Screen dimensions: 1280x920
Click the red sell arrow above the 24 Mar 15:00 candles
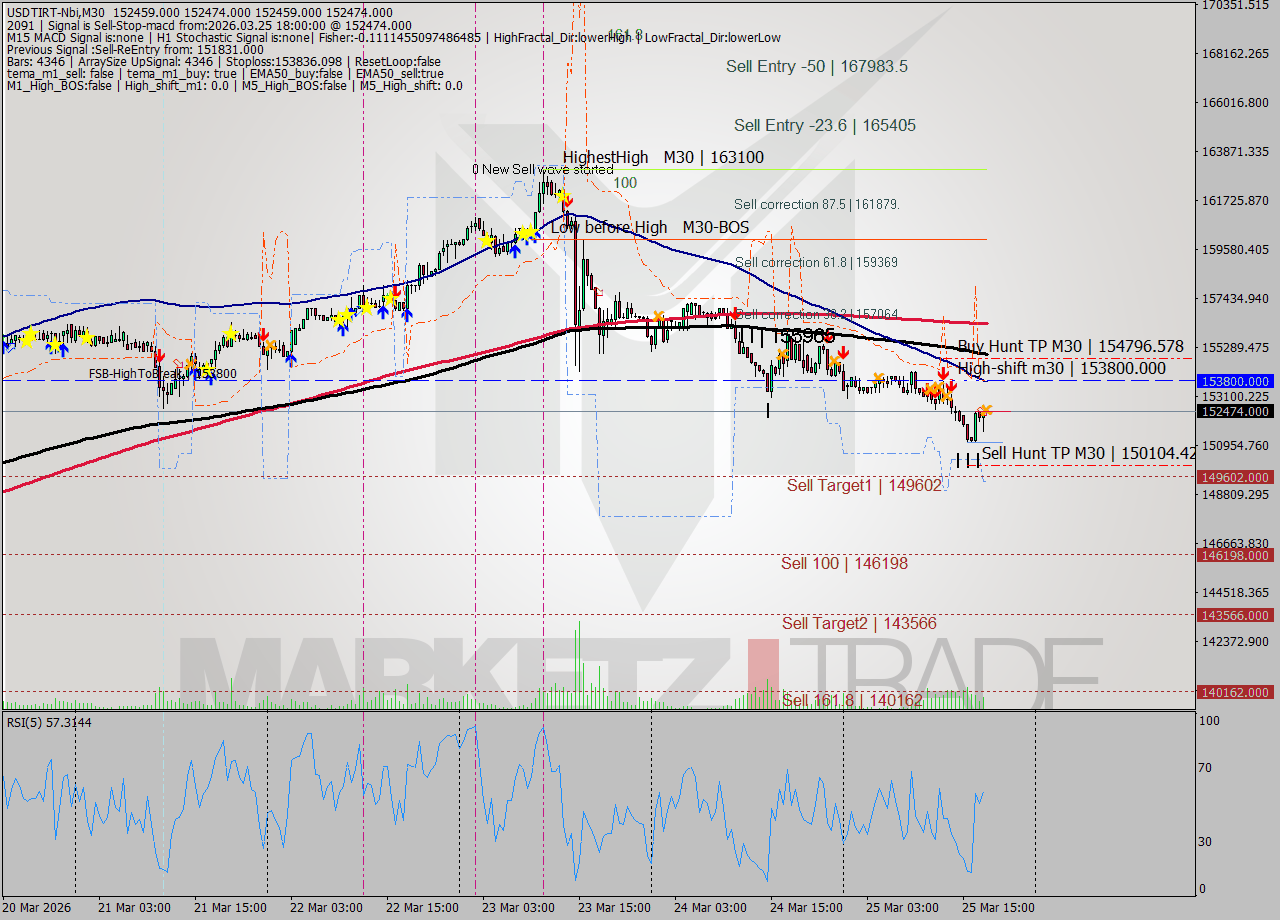pos(843,352)
